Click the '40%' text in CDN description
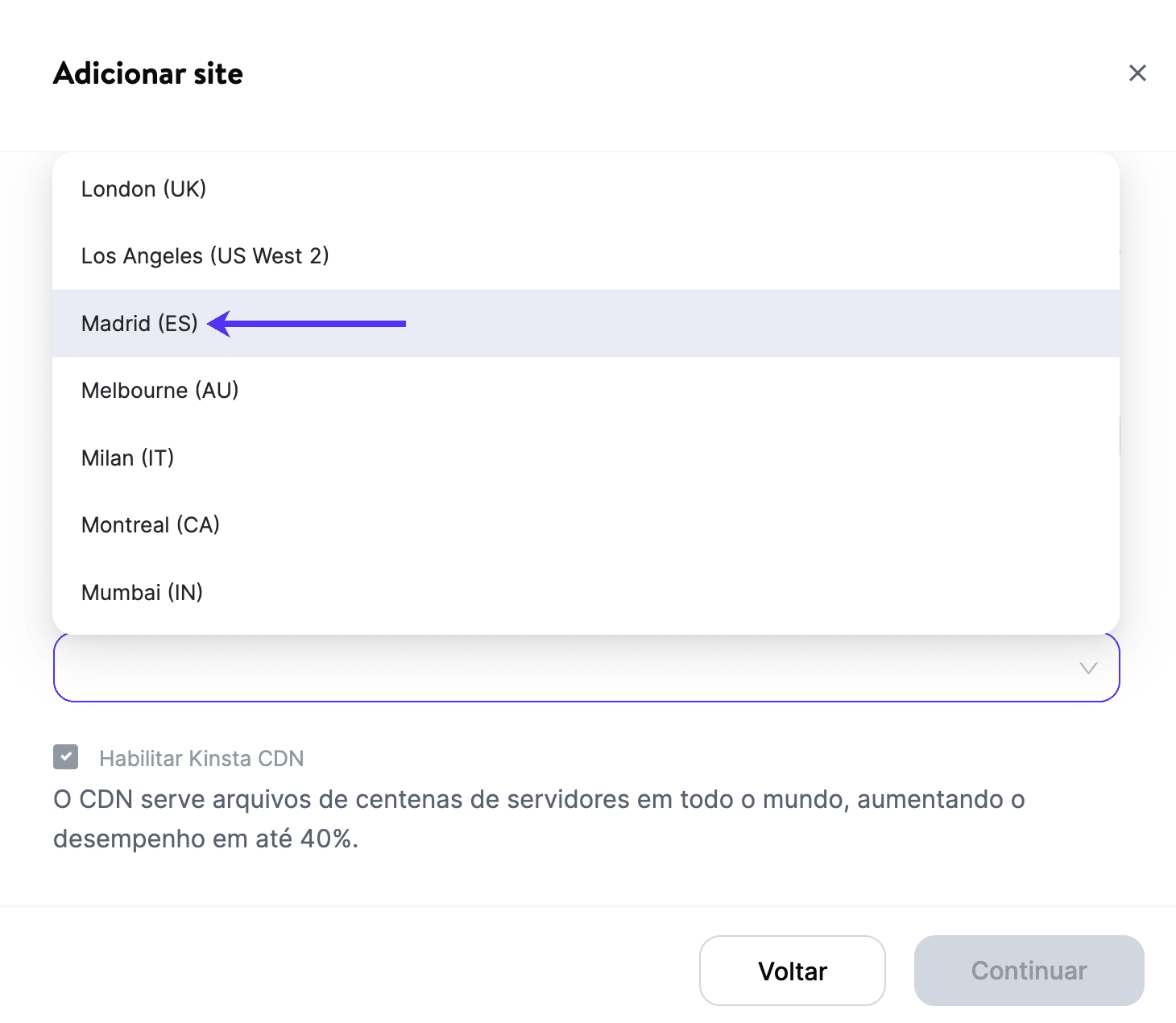This screenshot has width=1176, height=1023. coord(326,839)
